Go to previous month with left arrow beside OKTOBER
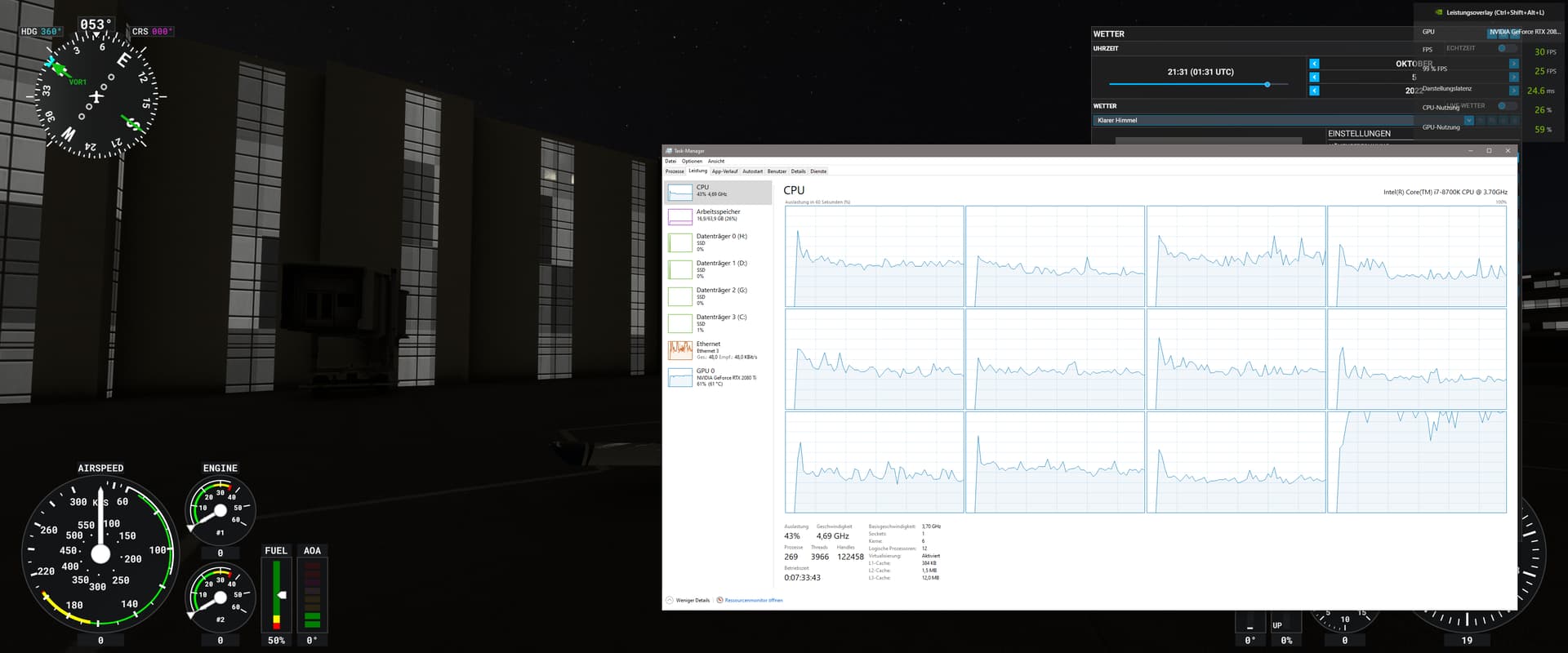This screenshot has height=653, width=1568. pos(1314,64)
